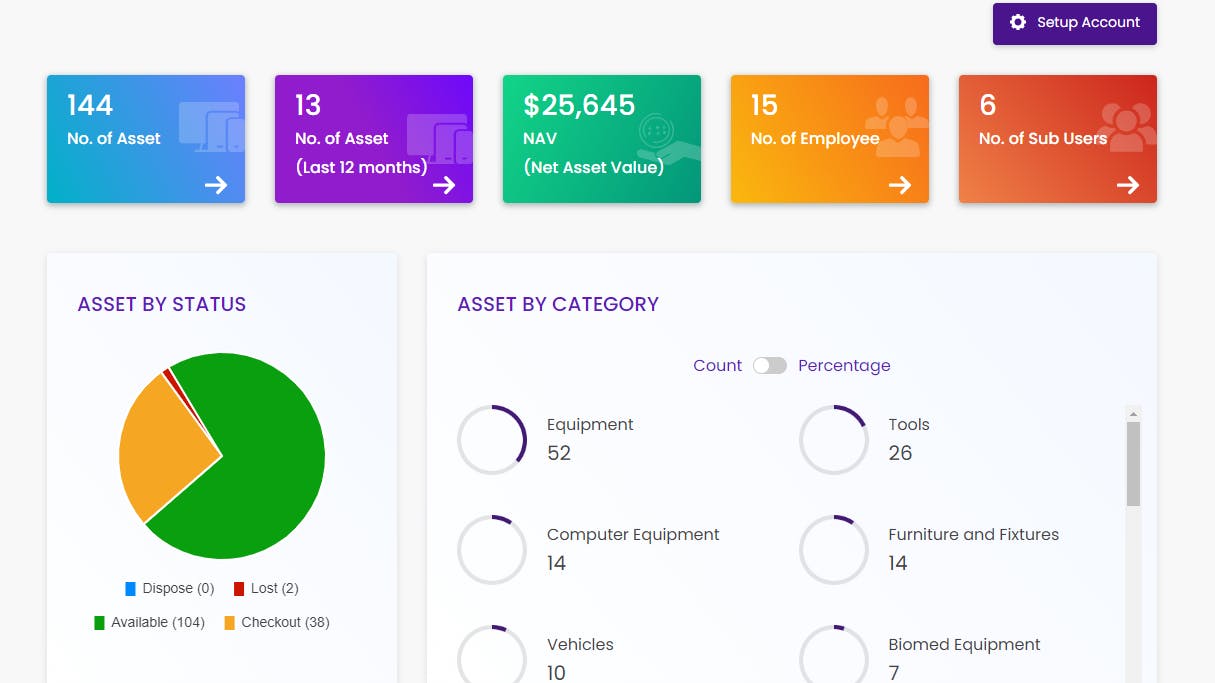Click the gear icon in Setup Account
This screenshot has height=683, width=1215.
click(x=1018, y=23)
